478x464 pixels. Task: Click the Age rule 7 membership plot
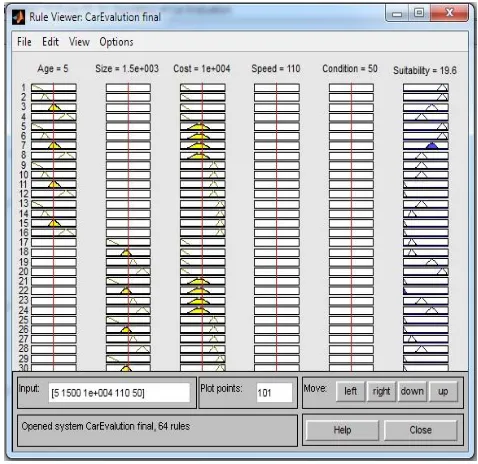click(54, 146)
